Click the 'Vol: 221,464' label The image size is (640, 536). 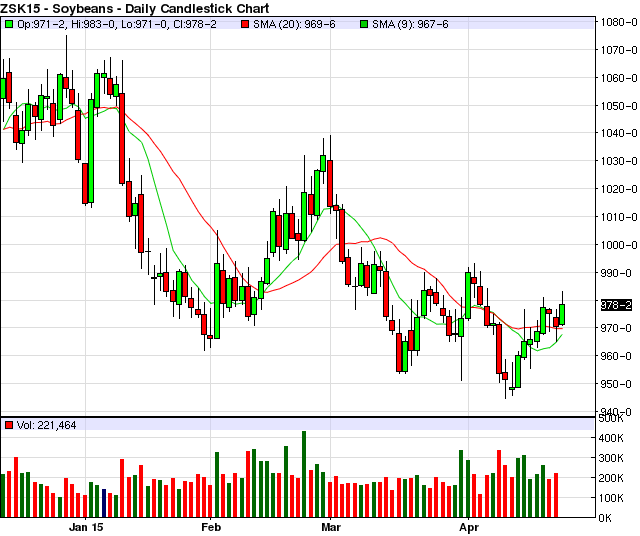tap(47, 425)
